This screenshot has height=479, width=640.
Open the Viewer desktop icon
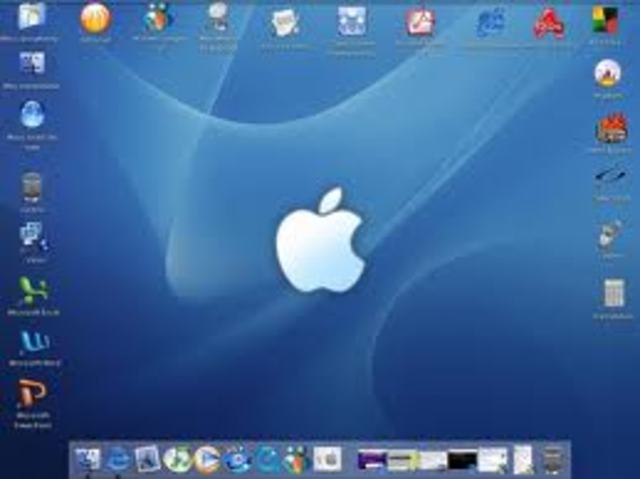point(34,237)
